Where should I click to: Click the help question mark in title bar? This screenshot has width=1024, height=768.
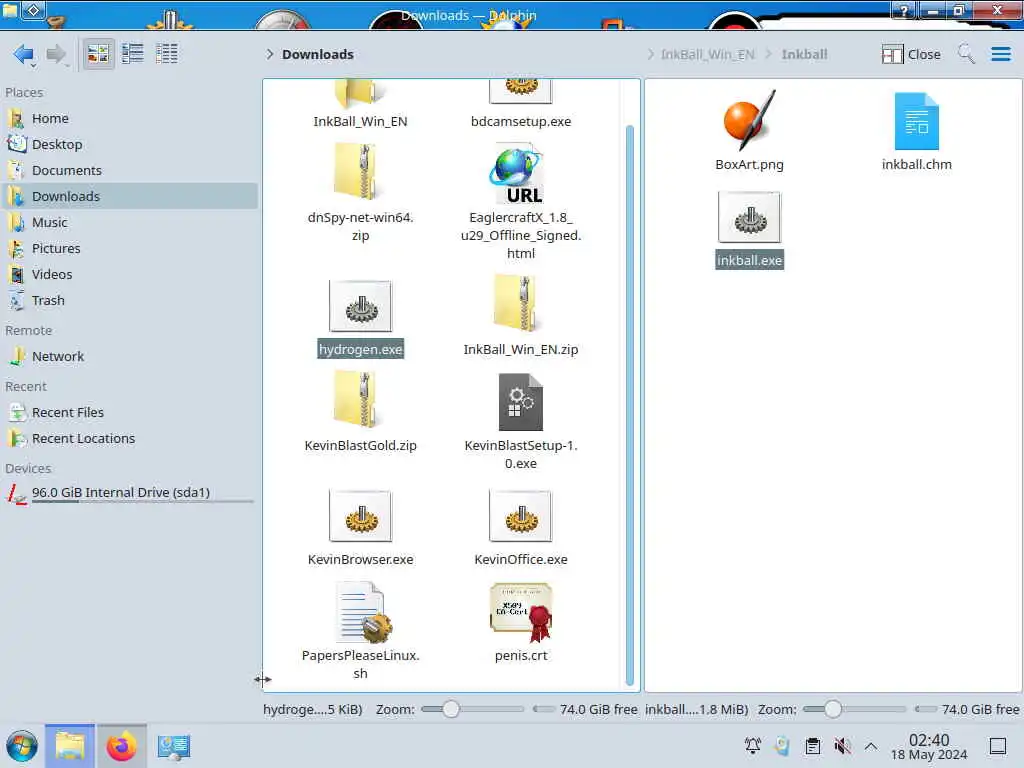tap(904, 10)
